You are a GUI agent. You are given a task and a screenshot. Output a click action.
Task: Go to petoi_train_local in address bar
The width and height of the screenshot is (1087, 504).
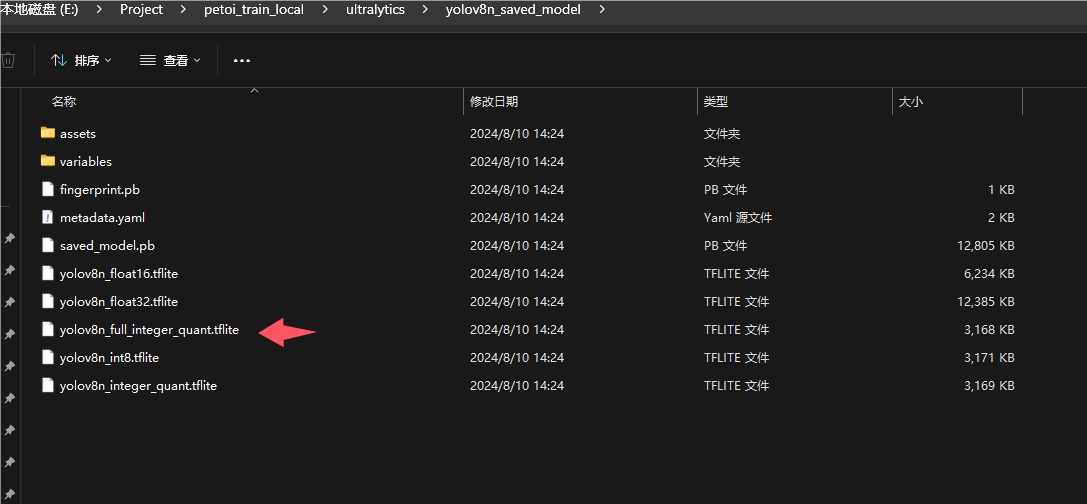253,10
